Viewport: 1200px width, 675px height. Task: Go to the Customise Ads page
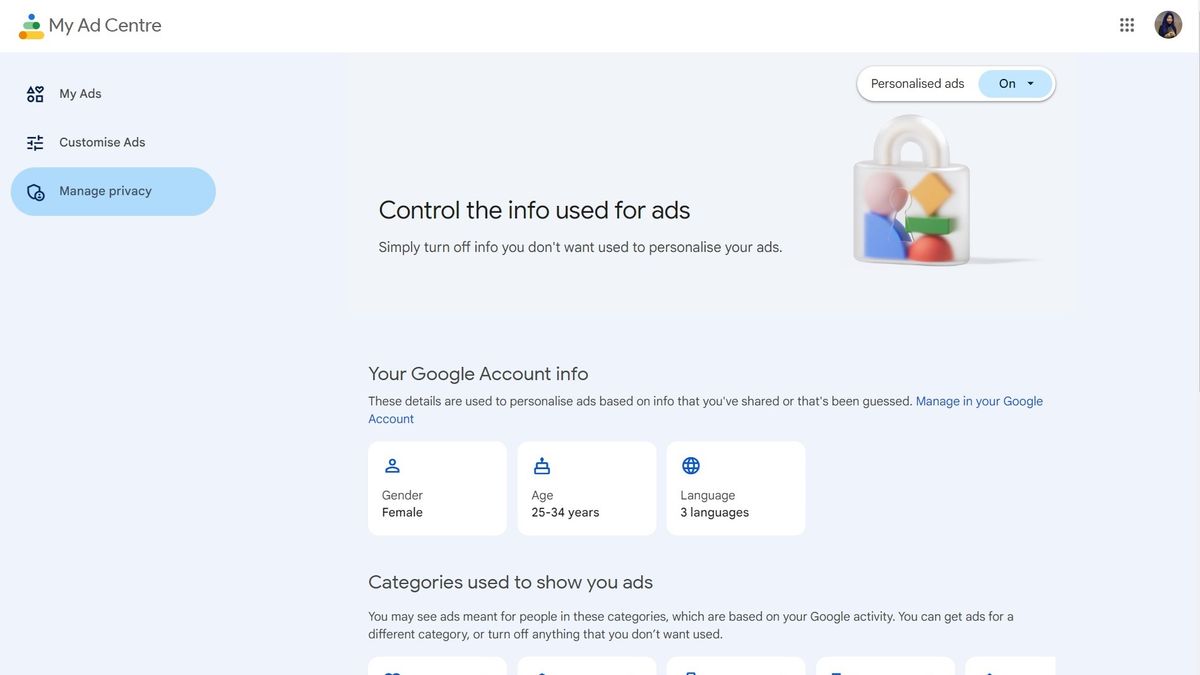(102, 141)
